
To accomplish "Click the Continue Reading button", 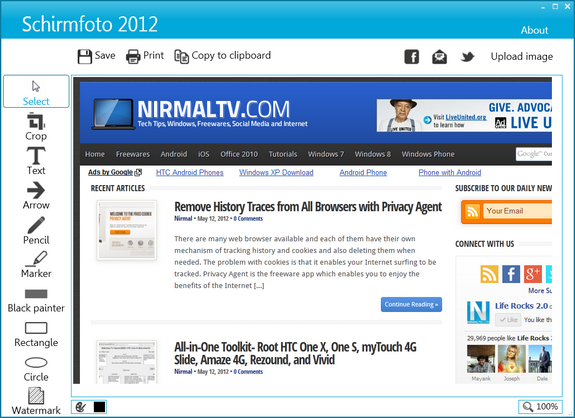I will (411, 304).
